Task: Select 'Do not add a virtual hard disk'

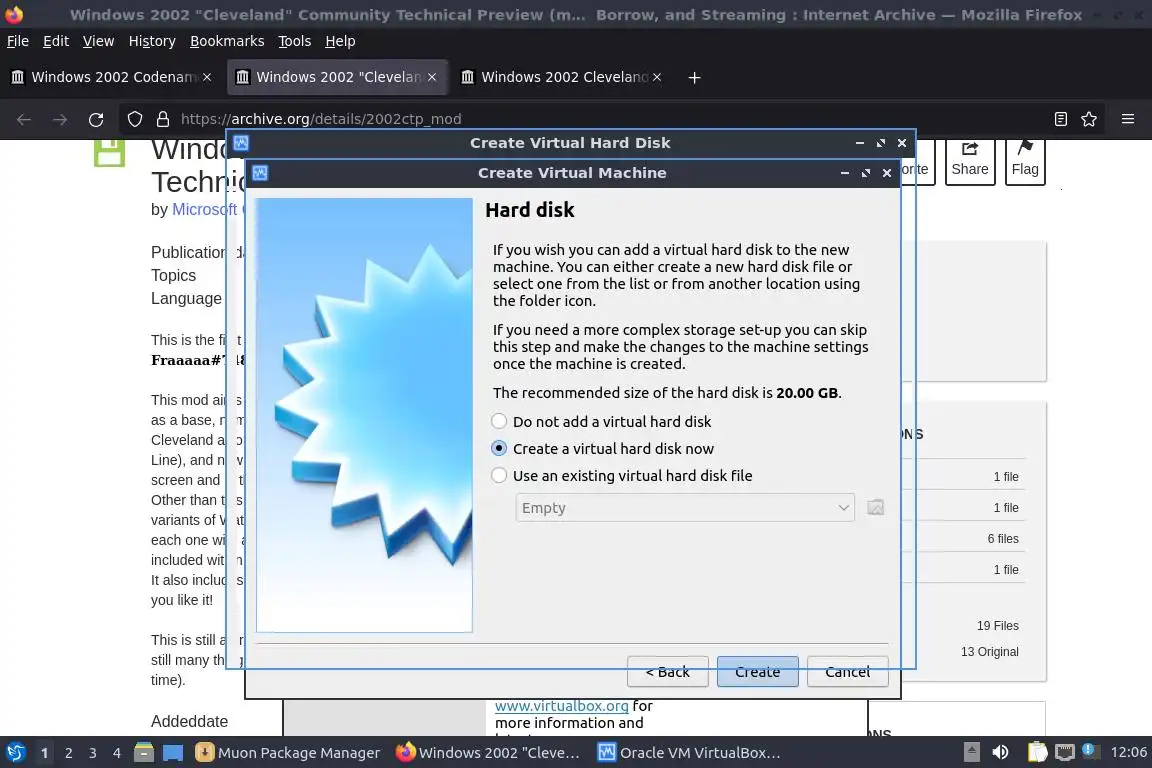Action: click(601, 422)
